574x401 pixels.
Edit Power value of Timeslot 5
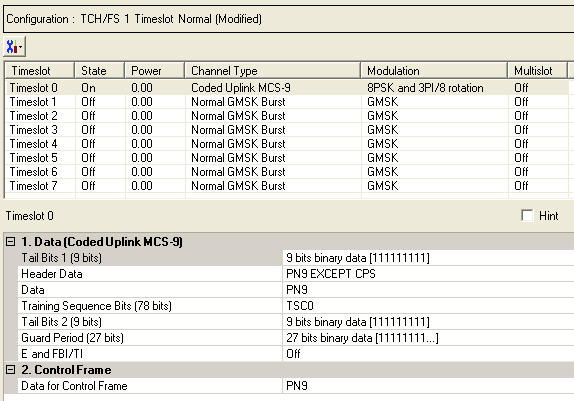coord(155,158)
